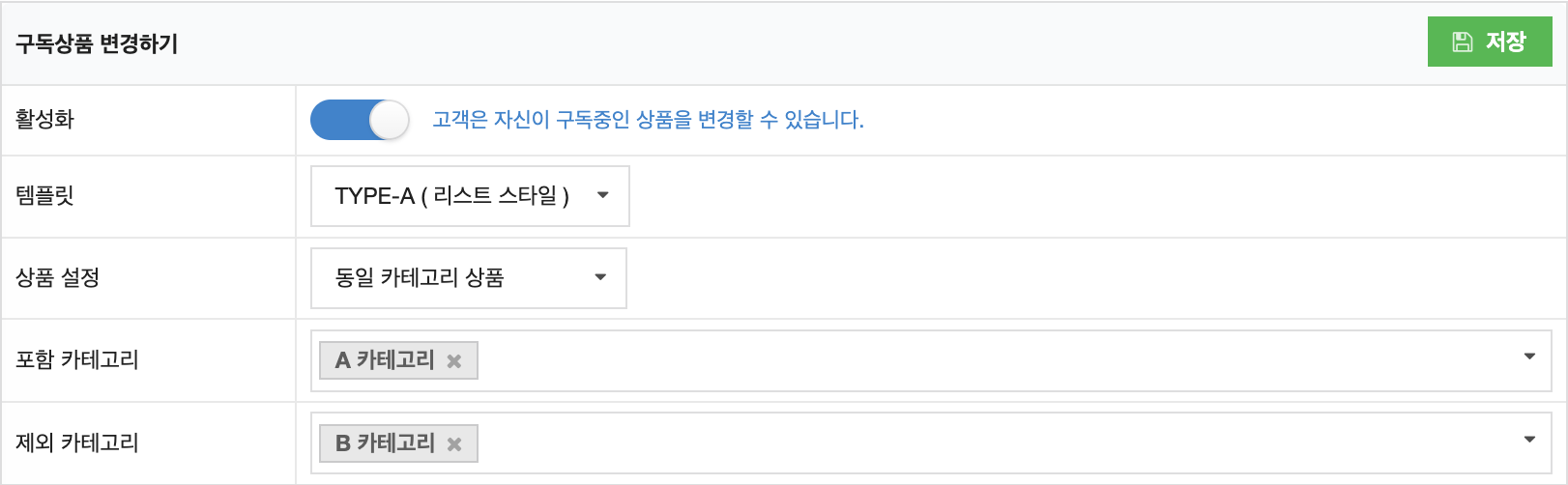Click the 활성화 row label

tap(44, 120)
